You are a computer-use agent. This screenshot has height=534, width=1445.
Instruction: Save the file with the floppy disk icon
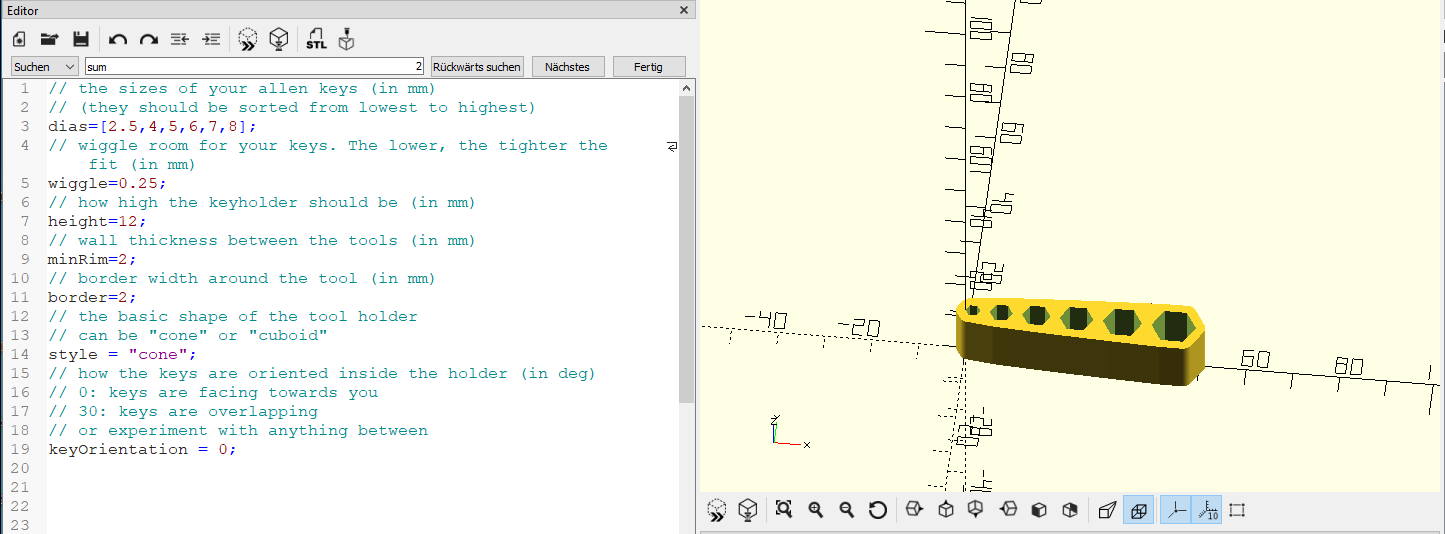point(81,40)
